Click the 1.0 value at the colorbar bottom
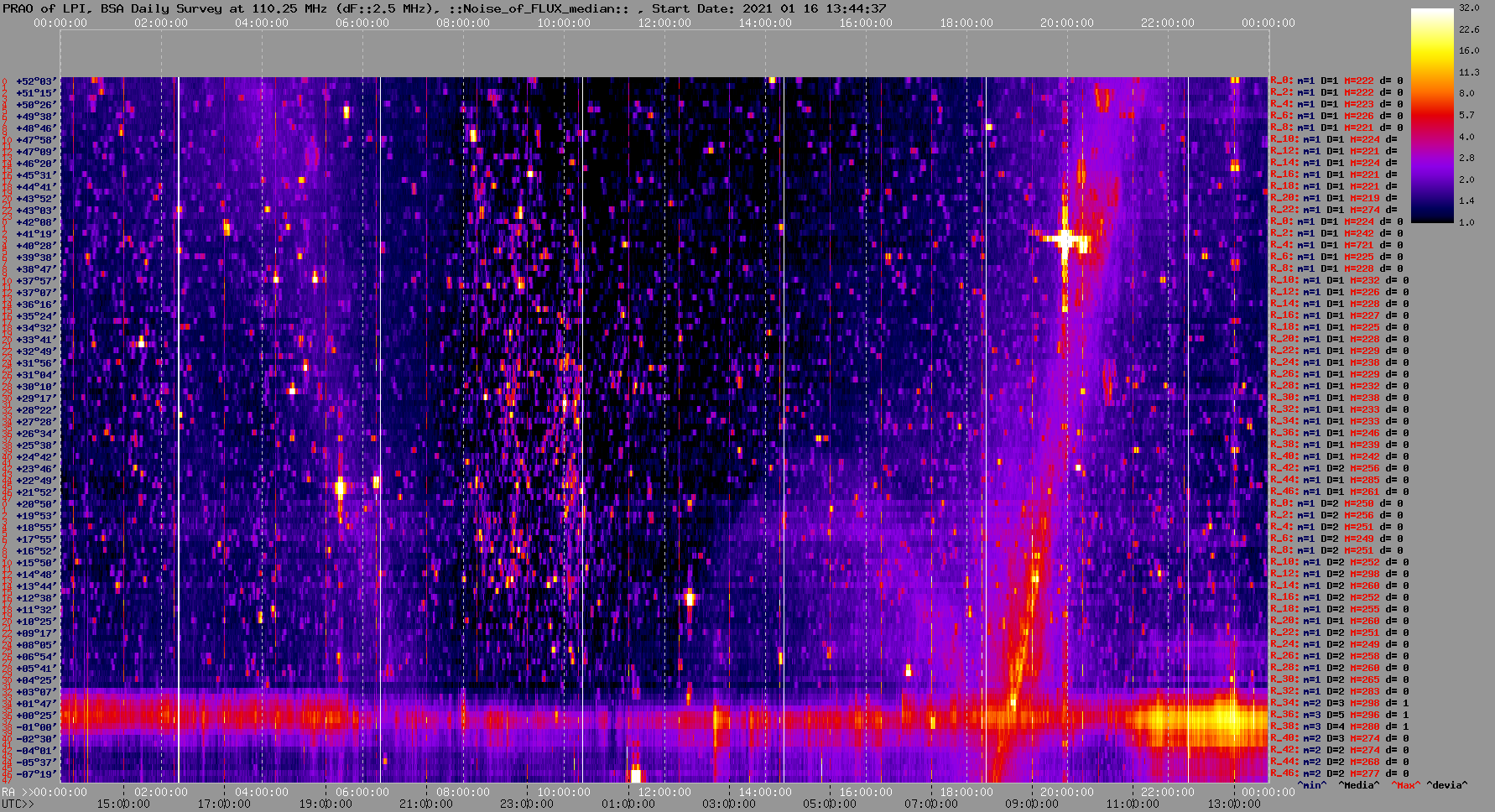This screenshot has height=812, width=1495. tap(1466, 222)
